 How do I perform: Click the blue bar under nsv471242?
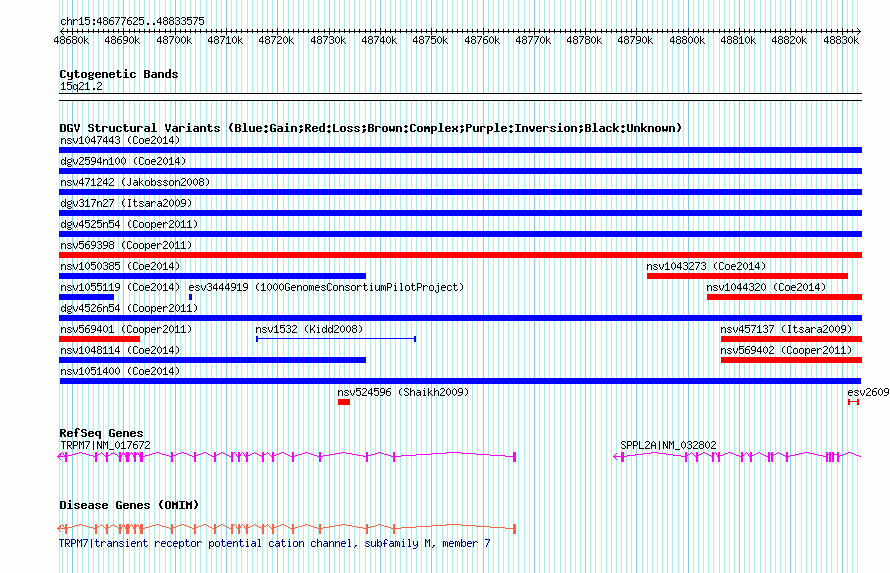click(460, 192)
